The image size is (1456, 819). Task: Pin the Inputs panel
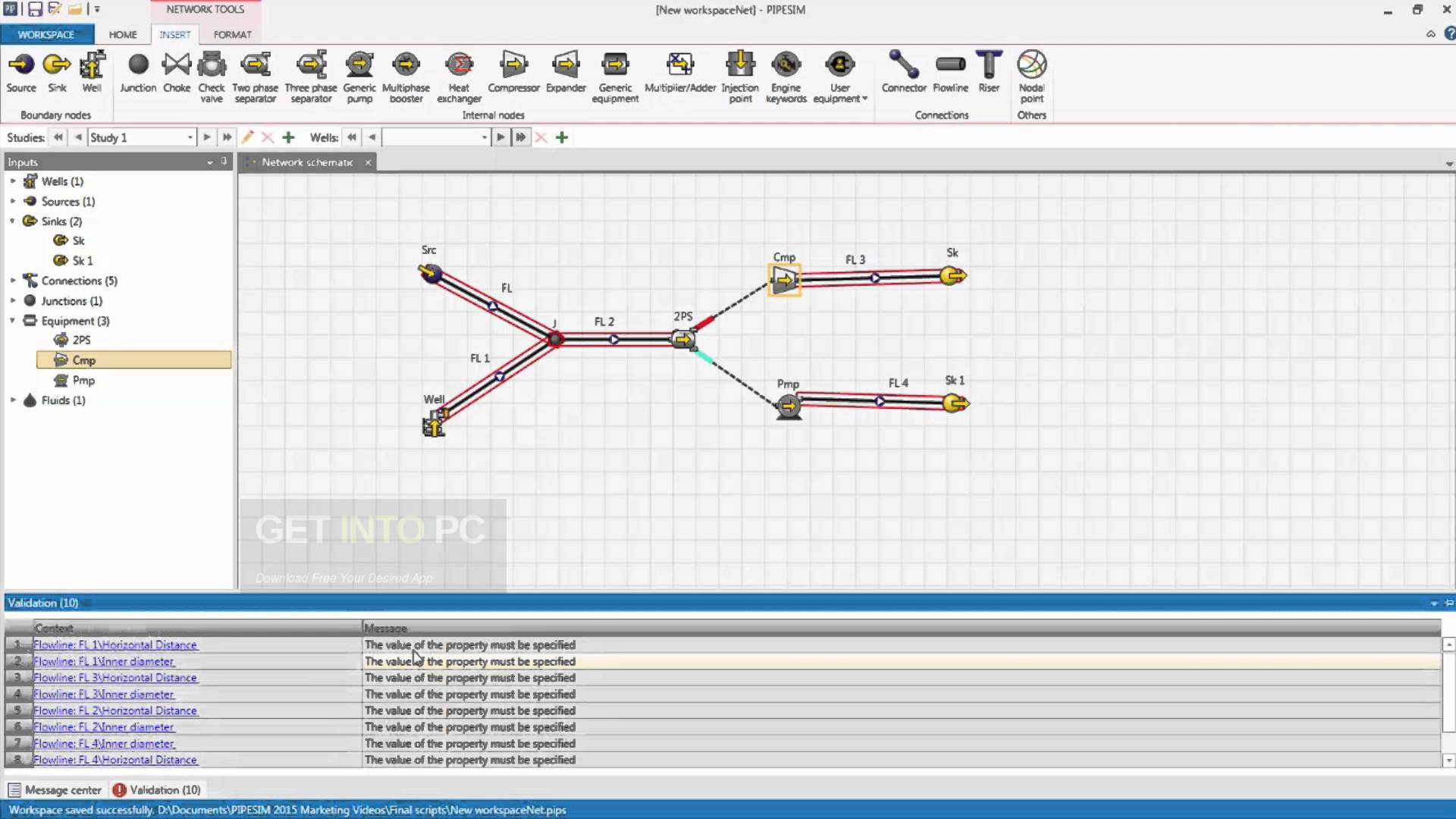(x=224, y=162)
